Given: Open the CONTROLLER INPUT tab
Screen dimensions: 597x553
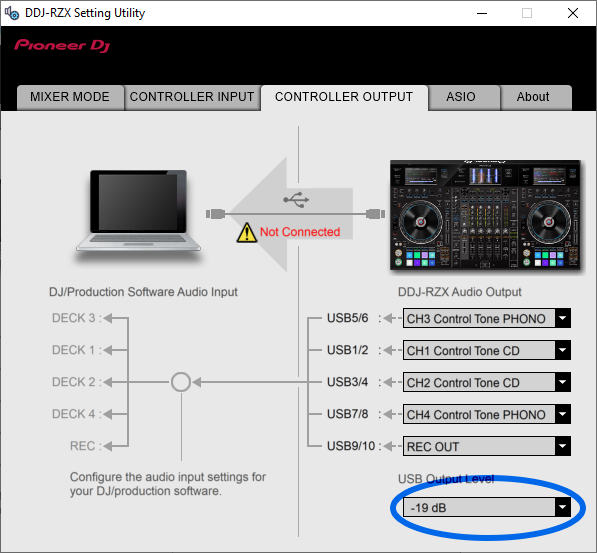Looking at the screenshot, I should (192, 97).
